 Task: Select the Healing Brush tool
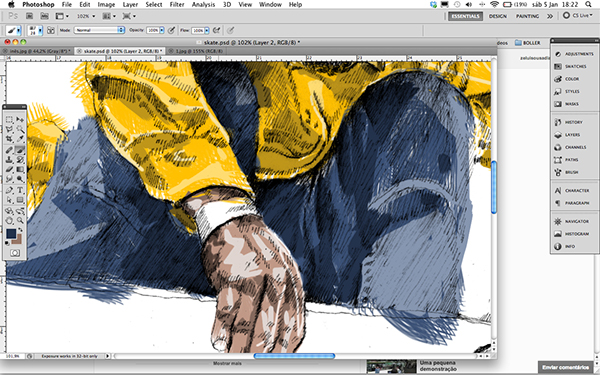click(x=9, y=150)
